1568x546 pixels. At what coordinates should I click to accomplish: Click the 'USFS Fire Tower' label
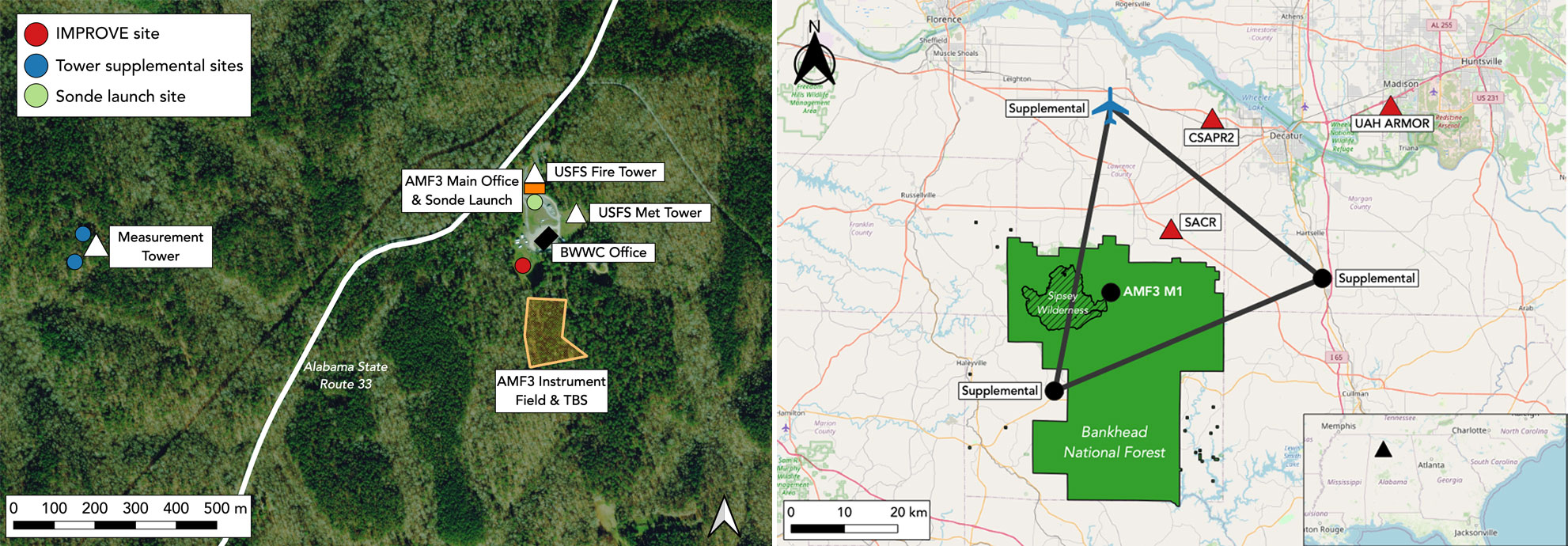[x=605, y=172]
